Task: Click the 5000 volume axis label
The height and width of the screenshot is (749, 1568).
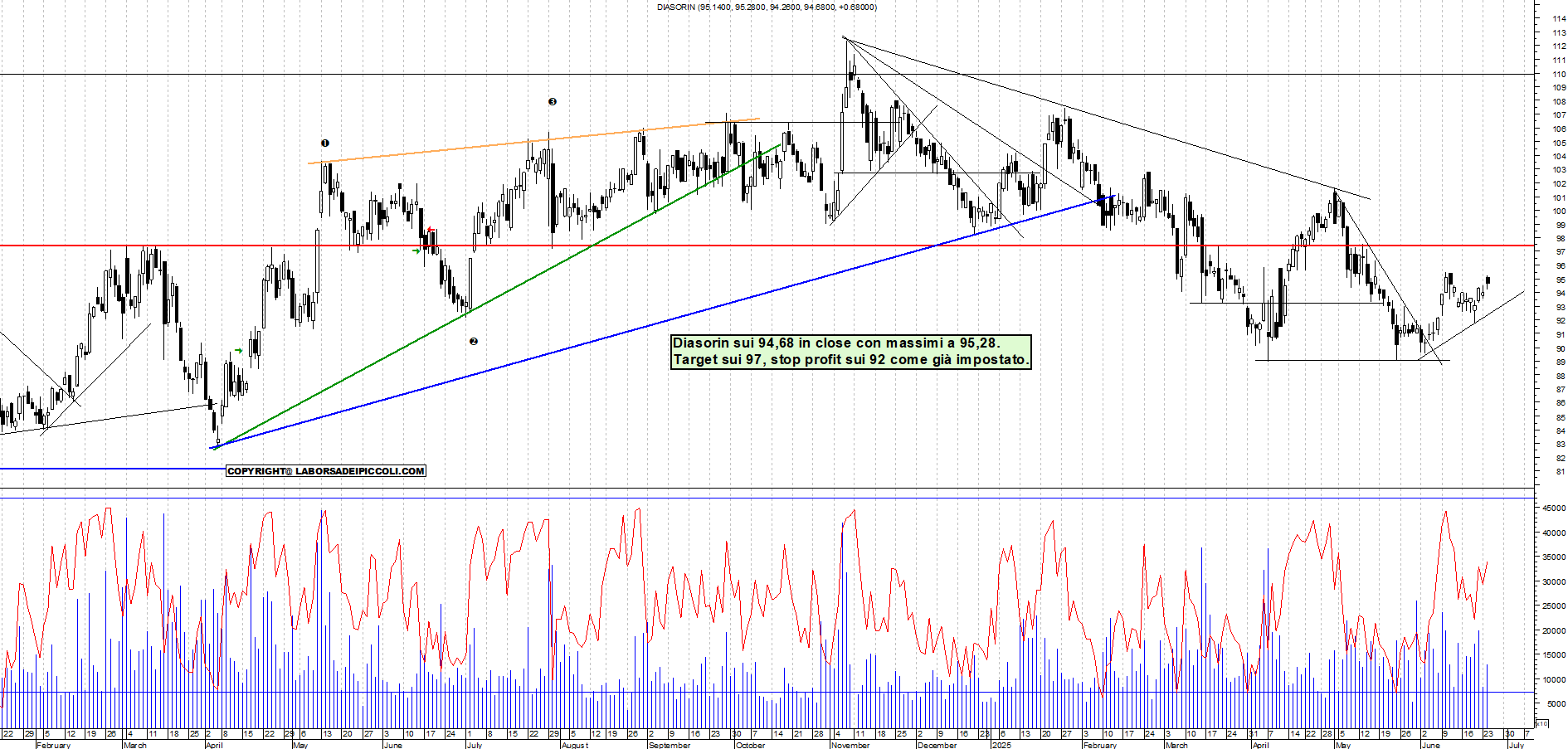Action: (1556, 704)
